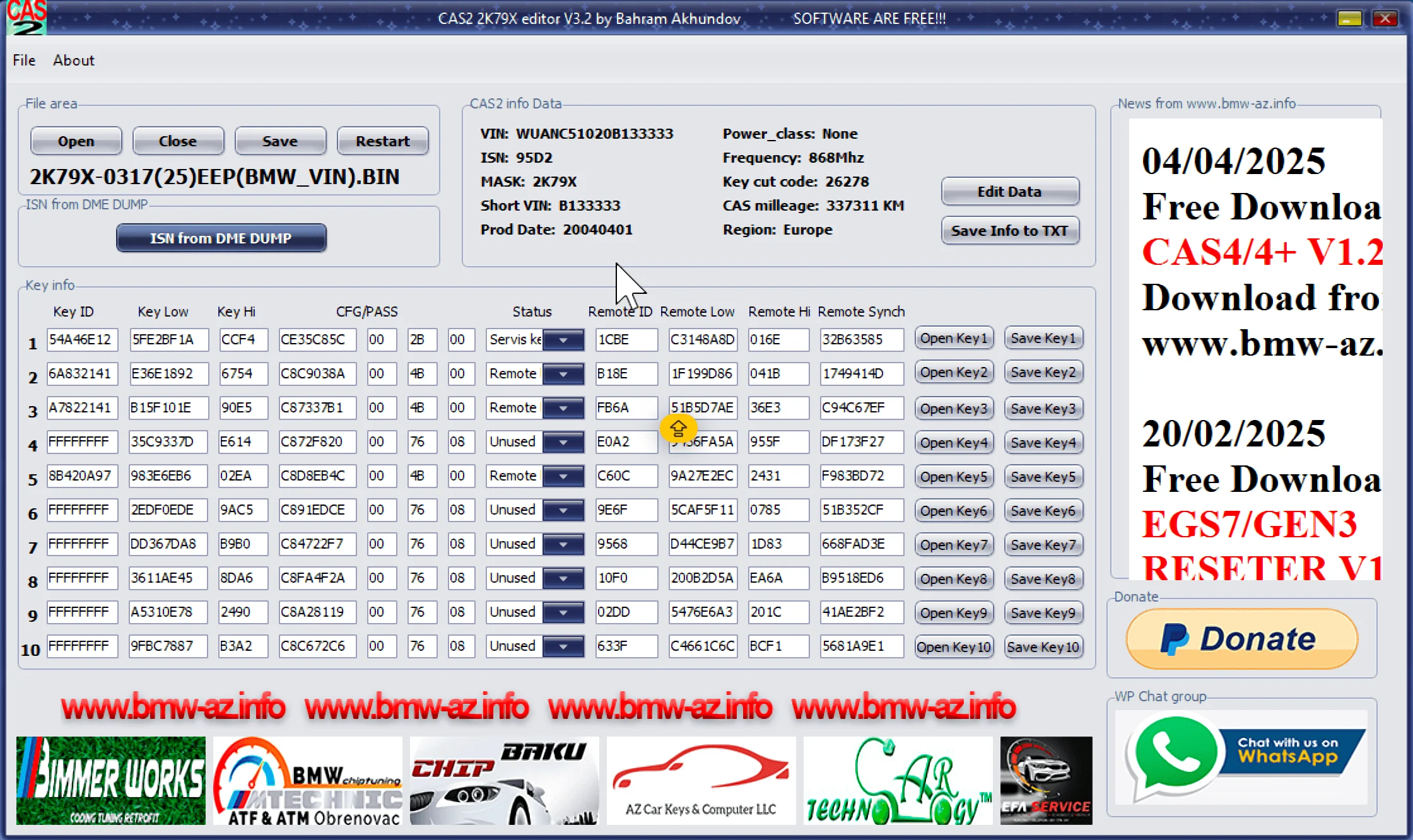Click Remote Hi field 1D83

click(x=778, y=544)
